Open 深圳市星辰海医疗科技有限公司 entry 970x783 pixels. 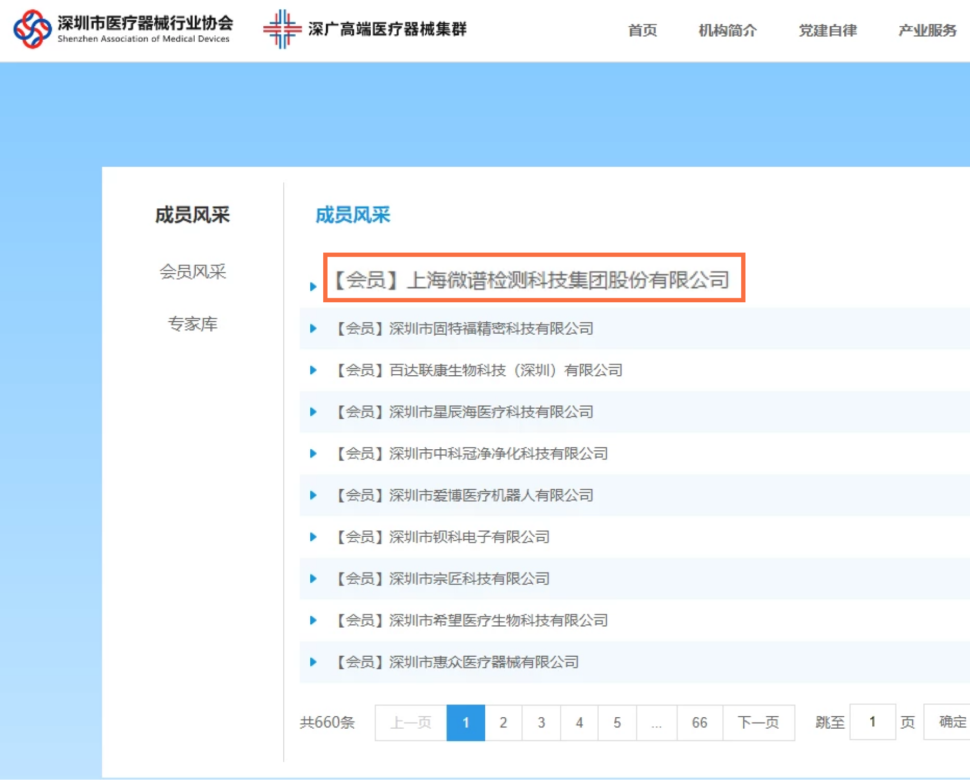tap(464, 412)
